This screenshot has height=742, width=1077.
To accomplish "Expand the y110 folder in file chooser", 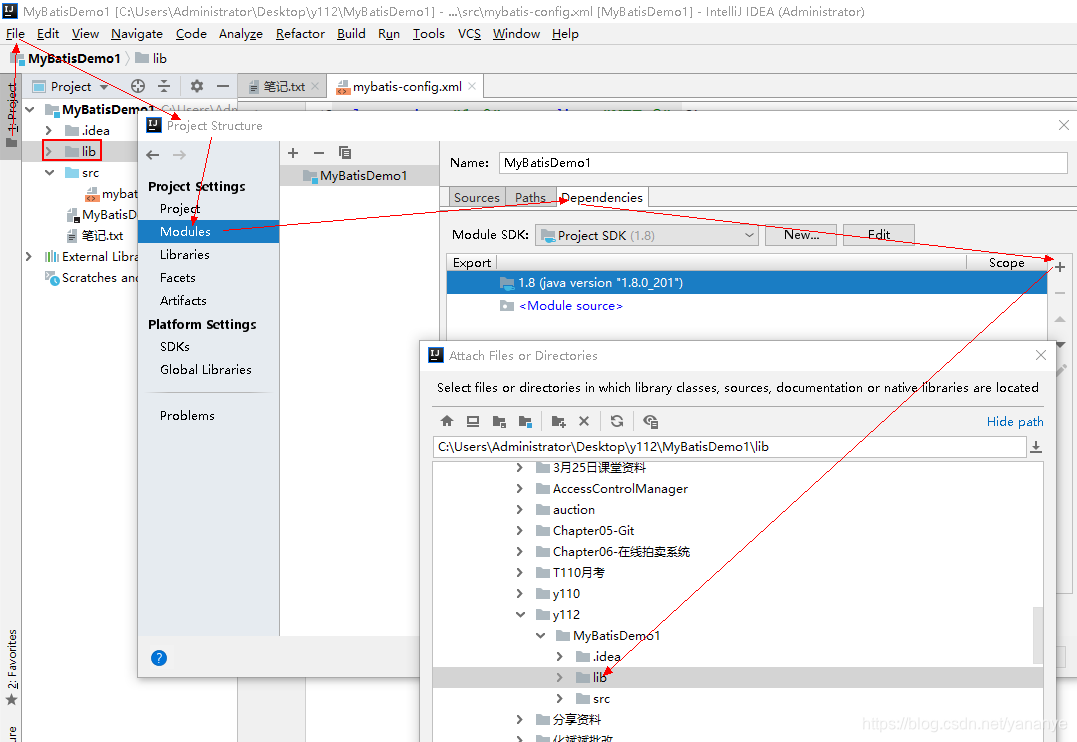I will [x=520, y=594].
